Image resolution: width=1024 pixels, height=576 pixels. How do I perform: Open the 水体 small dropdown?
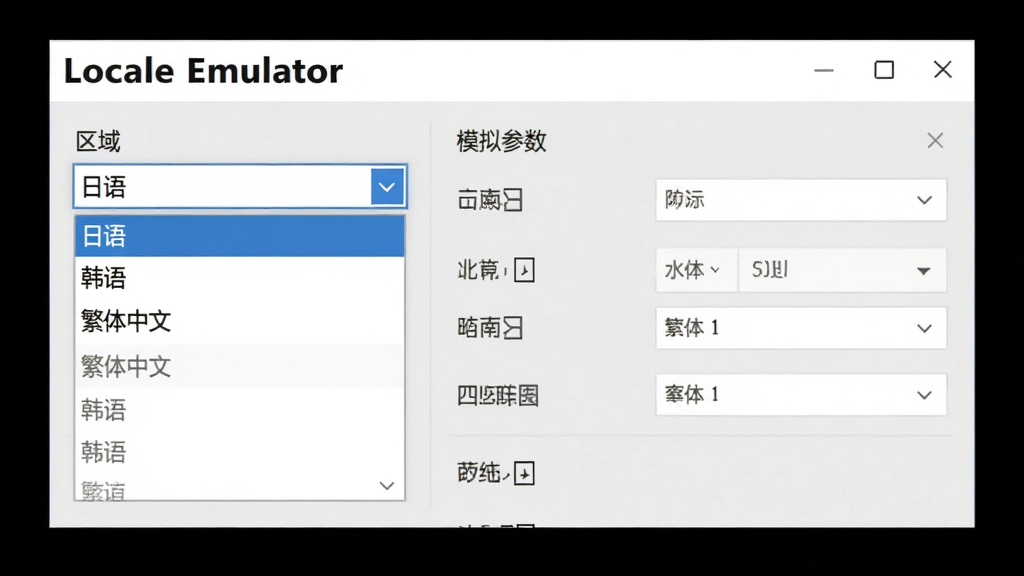click(696, 270)
